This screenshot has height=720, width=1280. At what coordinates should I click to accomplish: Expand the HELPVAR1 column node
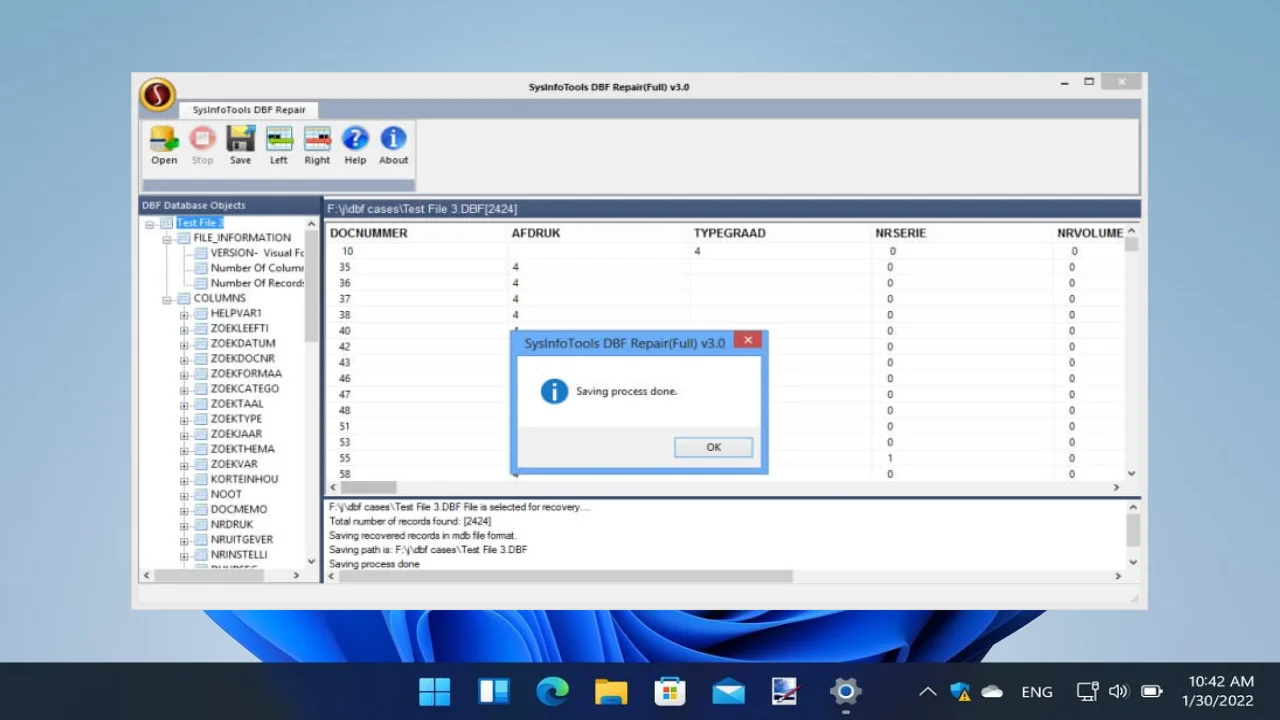tap(184, 314)
